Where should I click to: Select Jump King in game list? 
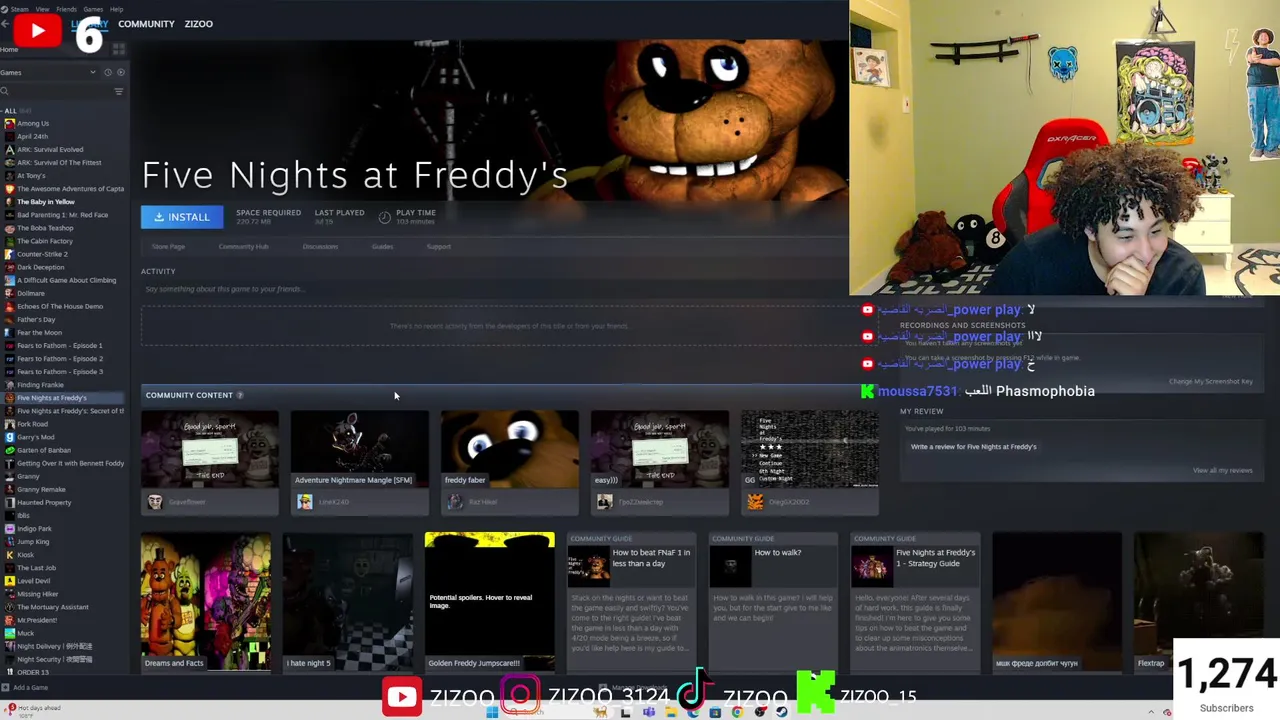[33, 541]
